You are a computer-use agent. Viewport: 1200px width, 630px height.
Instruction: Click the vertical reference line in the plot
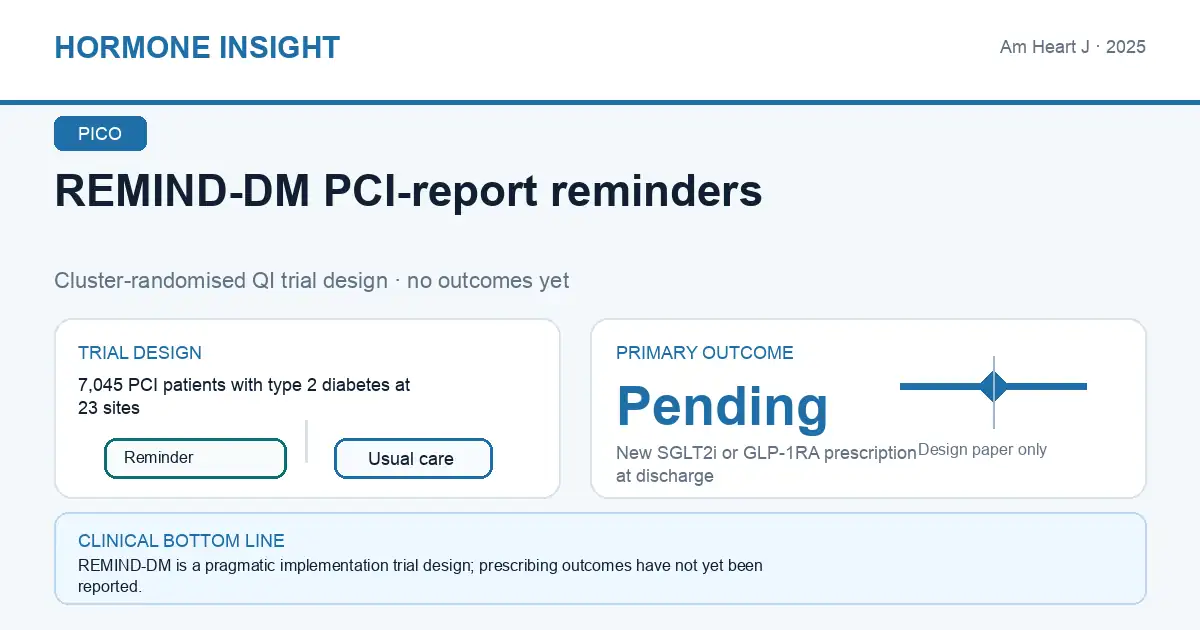(x=993, y=392)
